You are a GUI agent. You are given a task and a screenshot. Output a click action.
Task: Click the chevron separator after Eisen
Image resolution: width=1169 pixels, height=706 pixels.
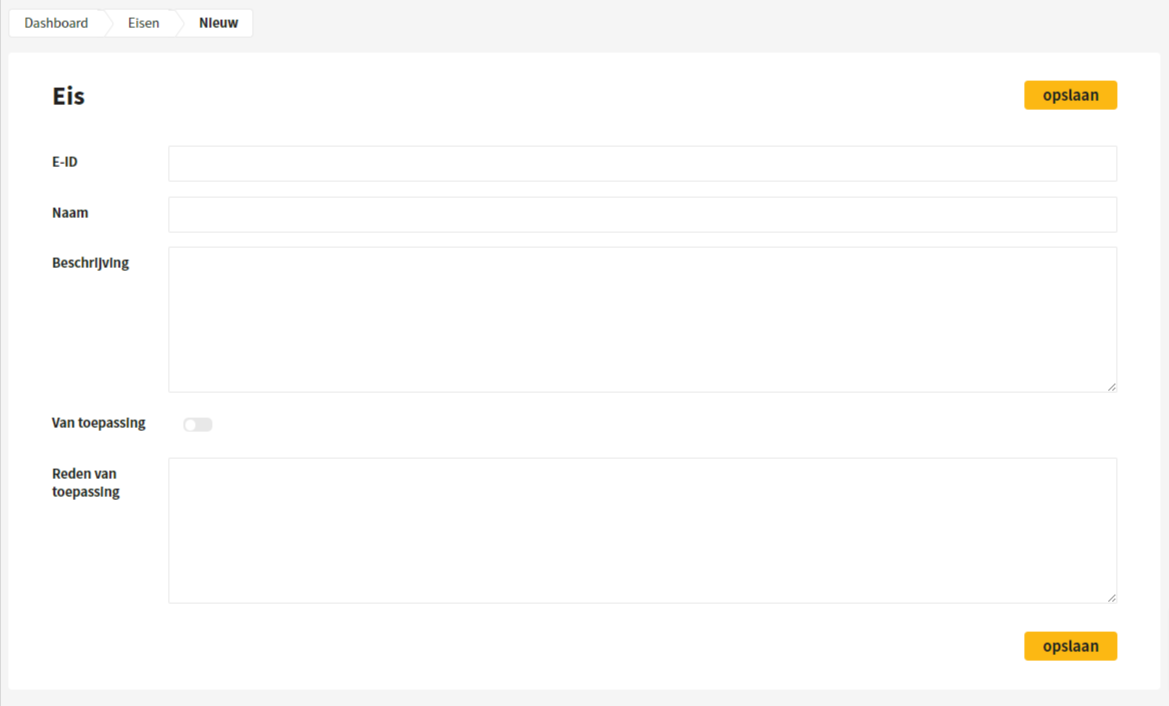(179, 23)
